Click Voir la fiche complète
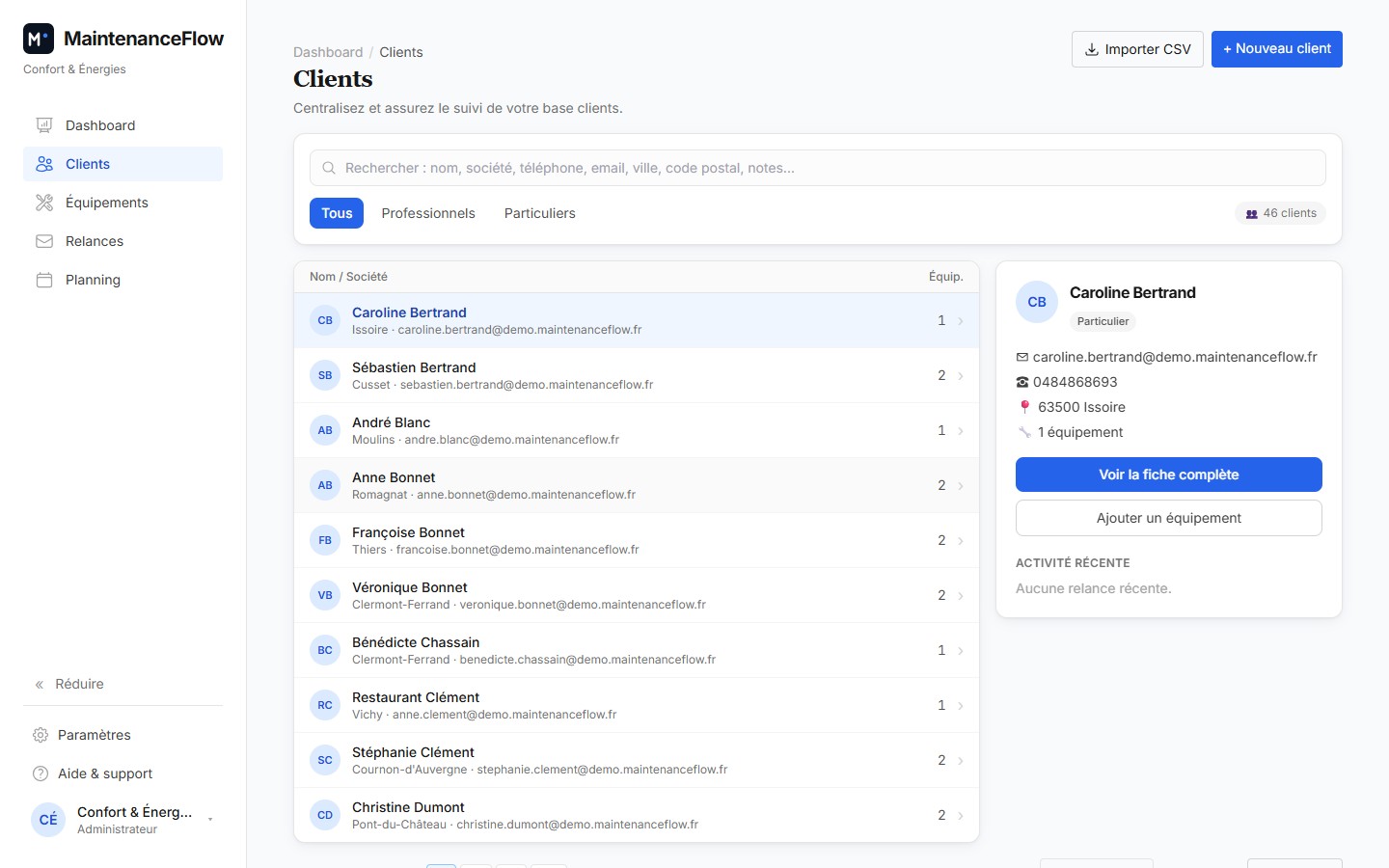Viewport: 1389px width, 868px height. coord(1169,475)
